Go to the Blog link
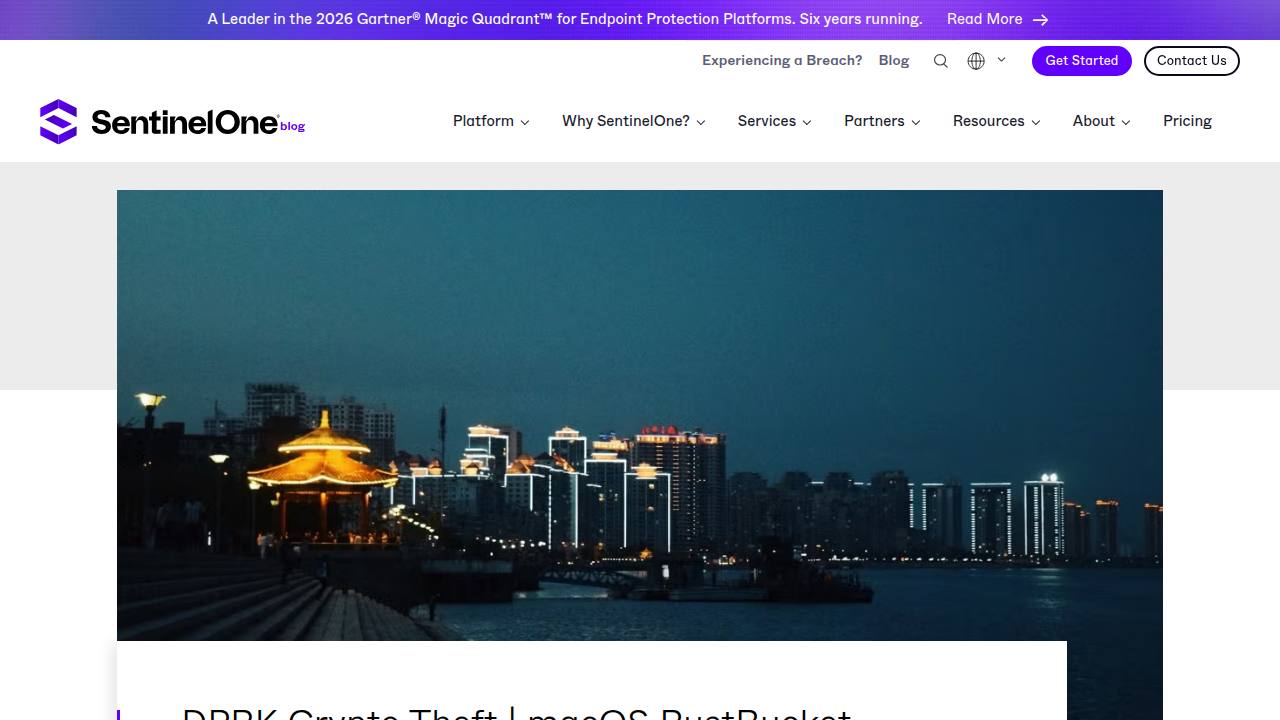This screenshot has height=720, width=1280. (x=894, y=61)
